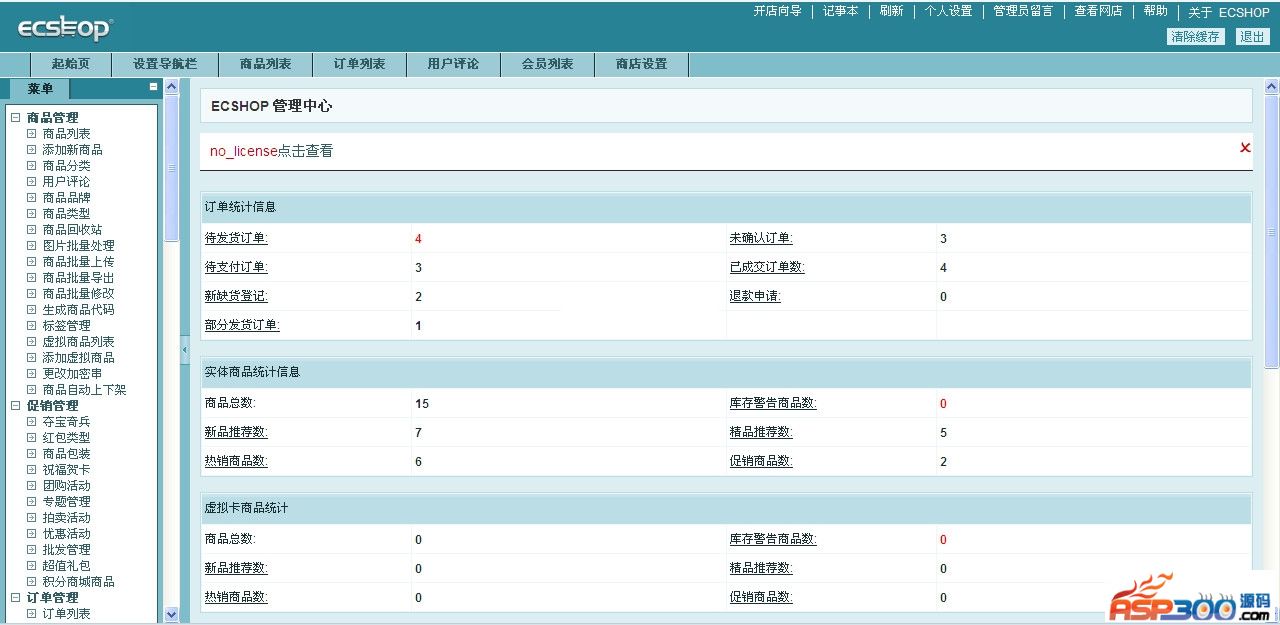Open 积分商城商品 in the sidebar
The height and width of the screenshot is (625, 1280).
tap(78, 582)
